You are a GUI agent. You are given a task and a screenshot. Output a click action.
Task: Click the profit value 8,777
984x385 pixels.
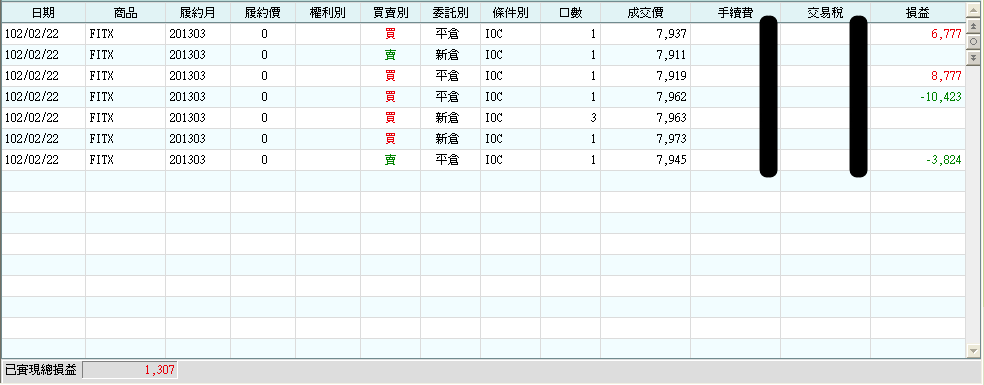point(946,76)
